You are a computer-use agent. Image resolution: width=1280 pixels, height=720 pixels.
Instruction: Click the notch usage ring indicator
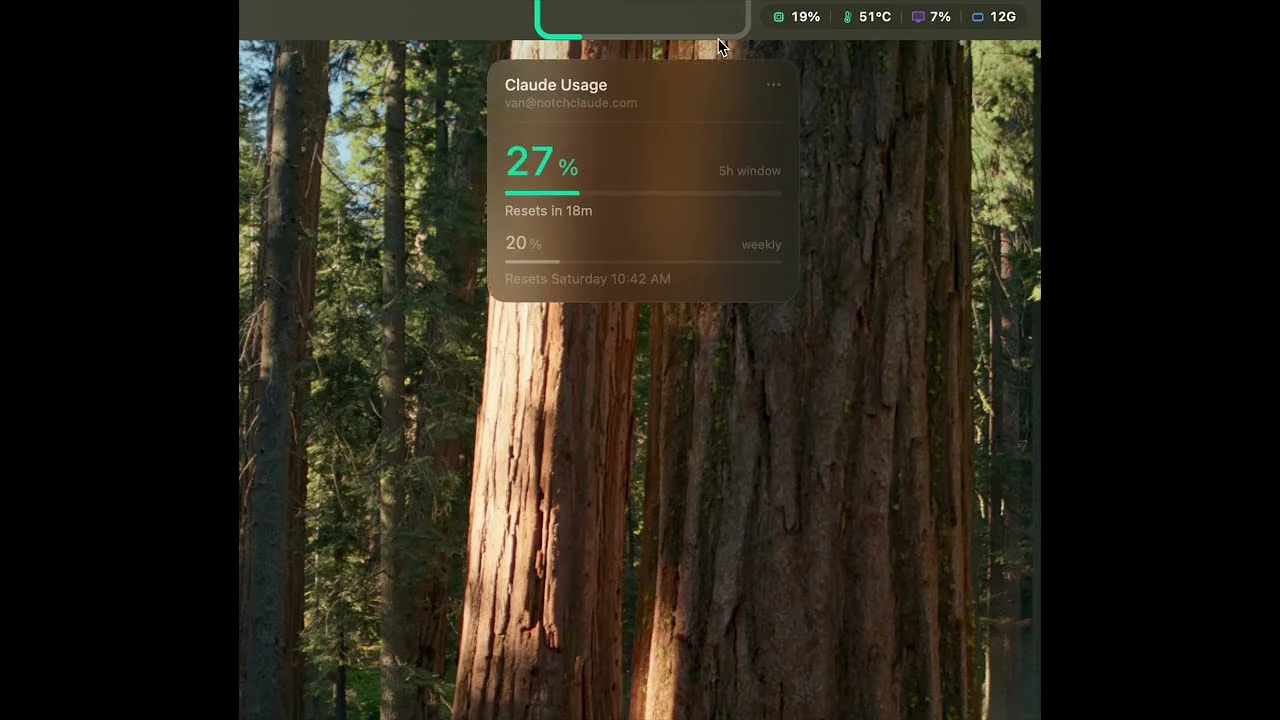pos(642,19)
